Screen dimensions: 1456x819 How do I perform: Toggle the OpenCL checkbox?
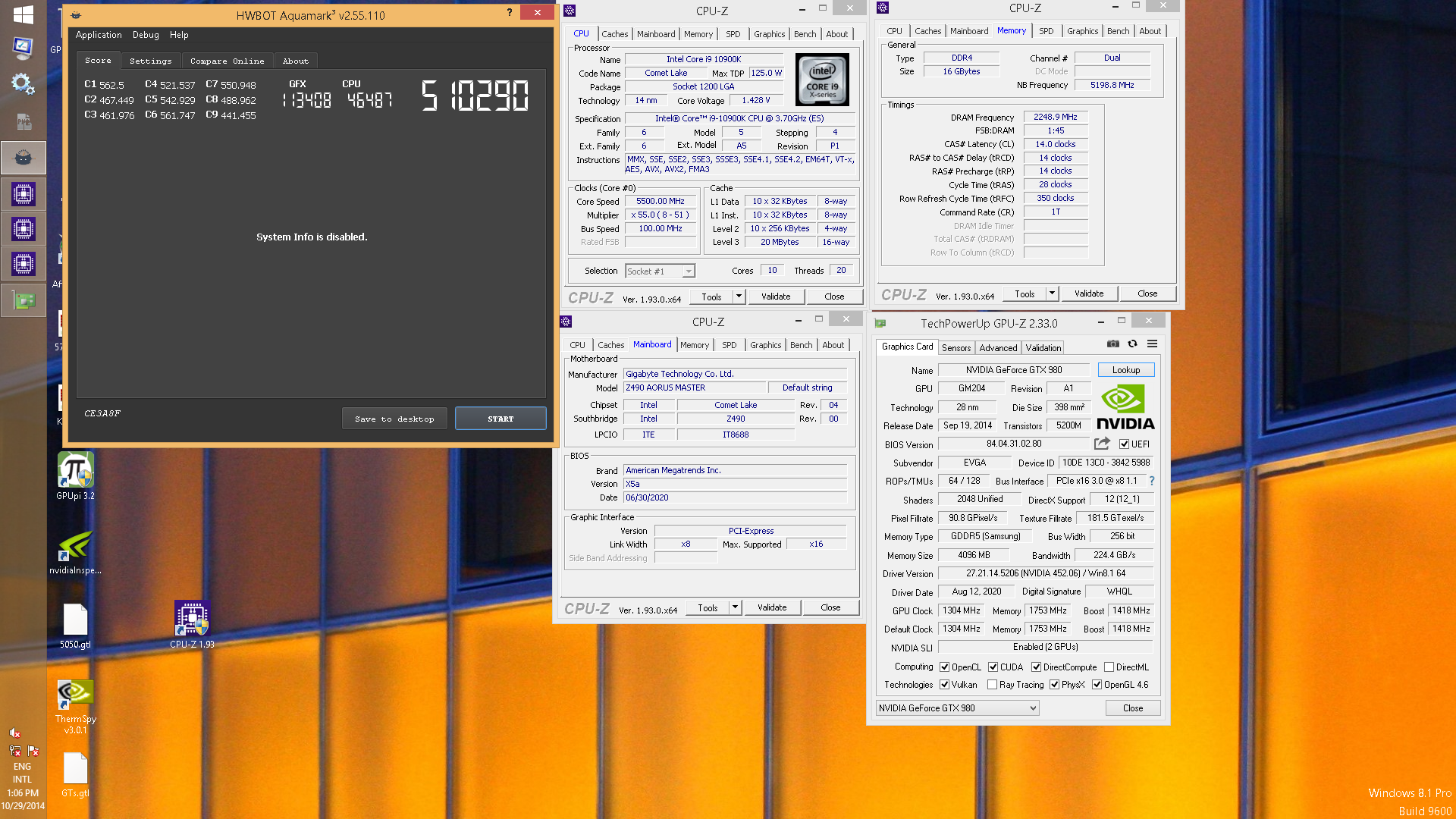tap(944, 667)
